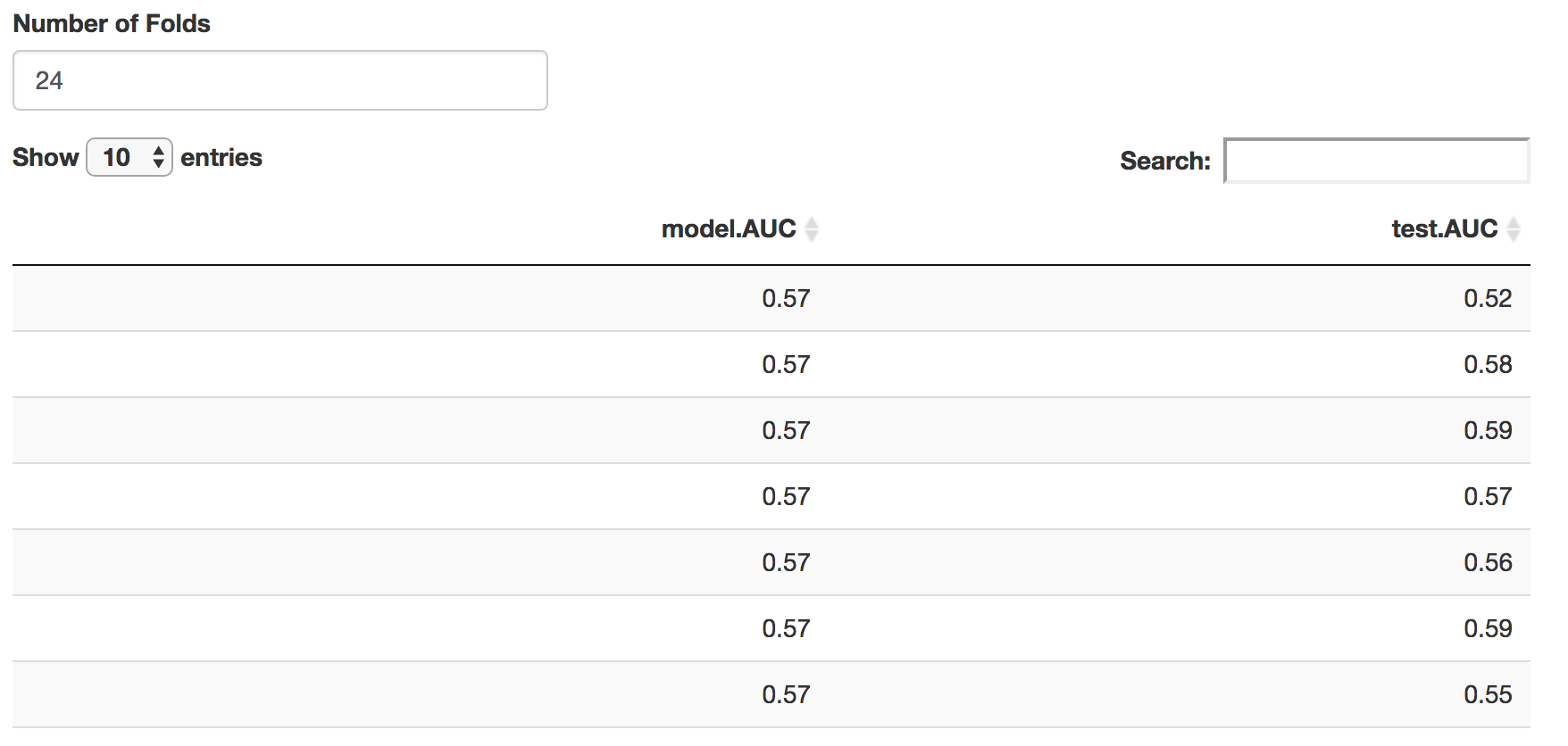Select the test.AUC cell showing 0.56
1568x746 pixels.
(1487, 562)
